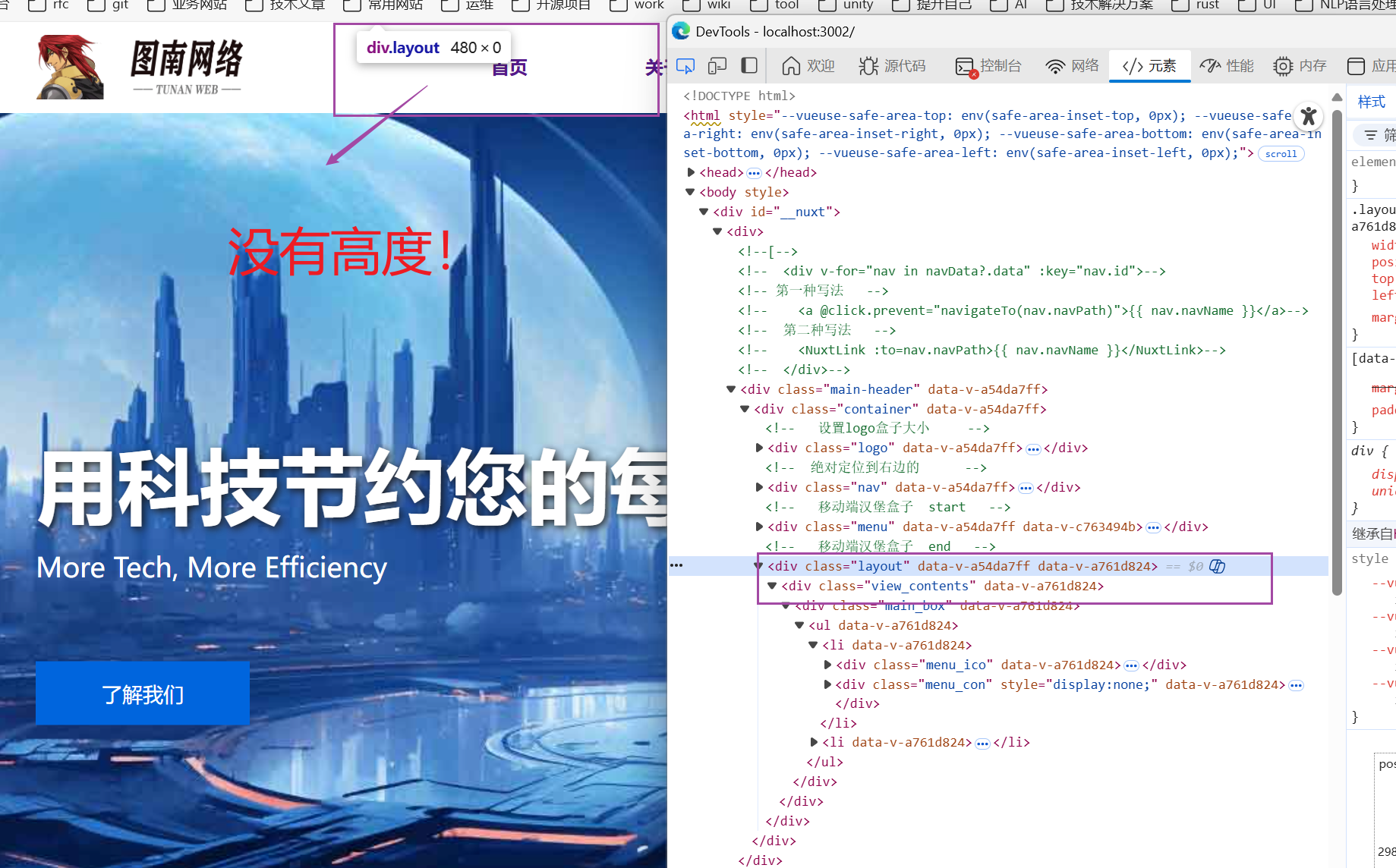Viewport: 1396px width, 868px height.
Task: Click the Copilot icon on the layout div row
Action: click(1218, 566)
